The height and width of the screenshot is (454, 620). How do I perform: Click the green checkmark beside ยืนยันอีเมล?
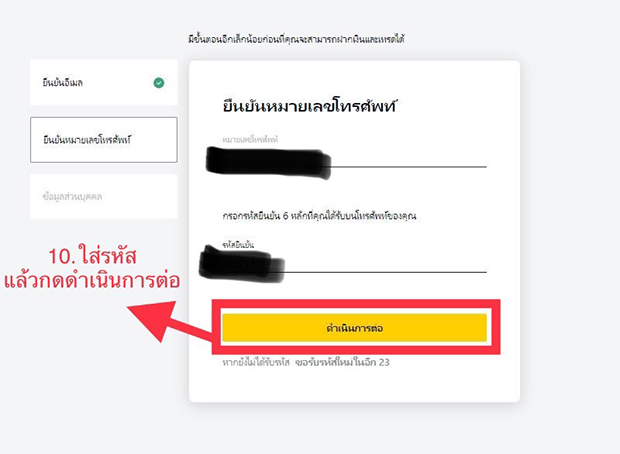point(159,83)
